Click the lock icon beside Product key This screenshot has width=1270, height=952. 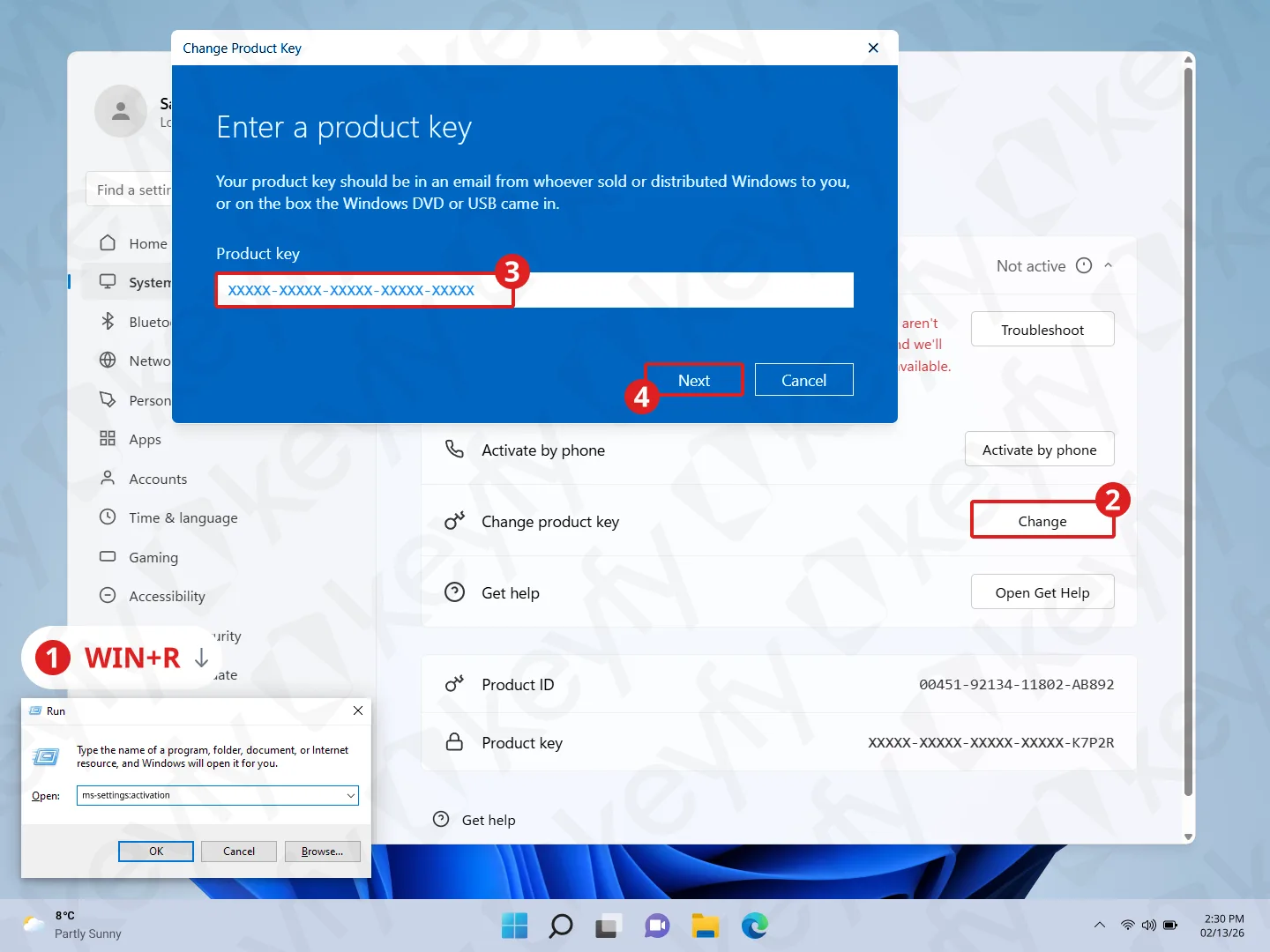pos(454,742)
